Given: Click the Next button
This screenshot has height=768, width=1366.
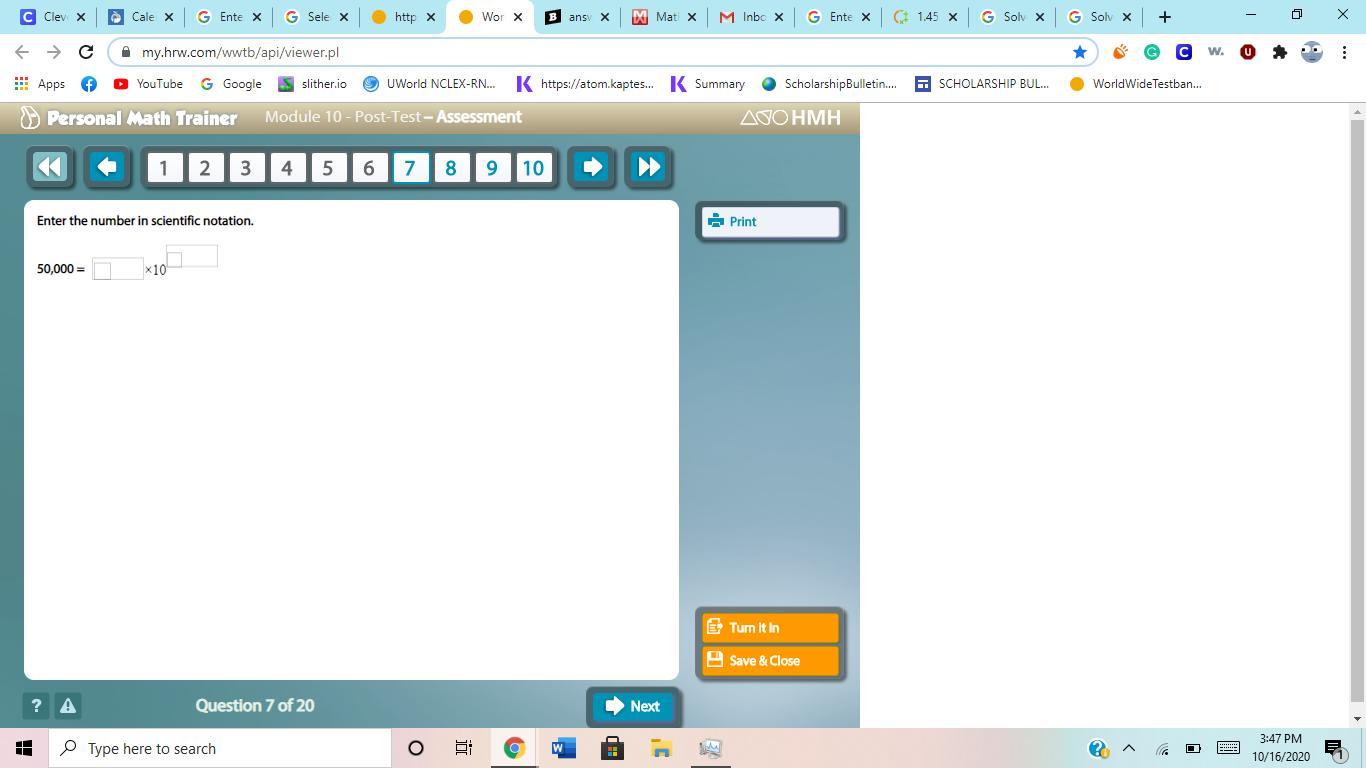Looking at the screenshot, I should click(634, 706).
